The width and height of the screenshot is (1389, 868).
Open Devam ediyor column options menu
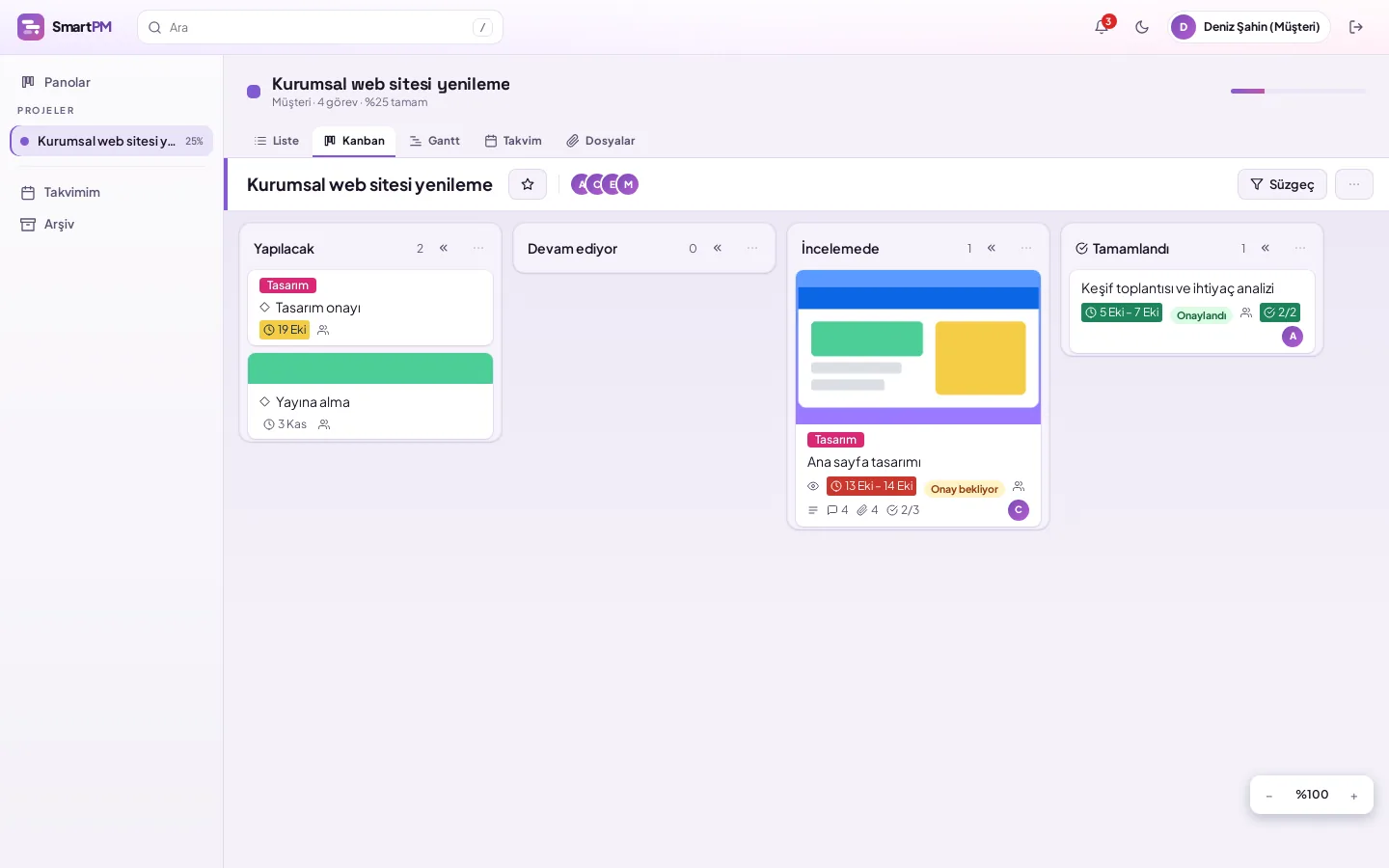752,248
